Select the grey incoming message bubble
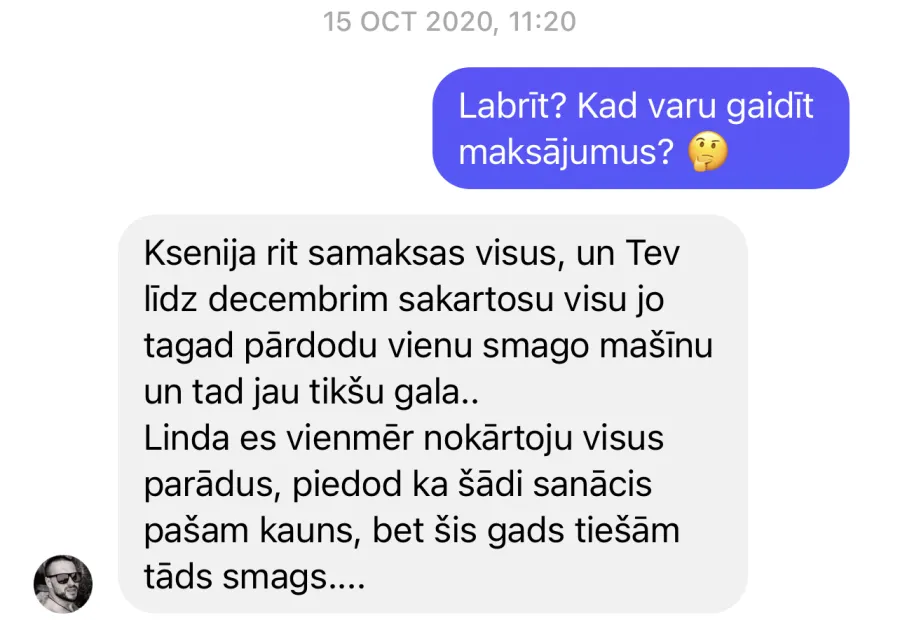The height and width of the screenshot is (620, 900). pyautogui.click(x=433, y=414)
